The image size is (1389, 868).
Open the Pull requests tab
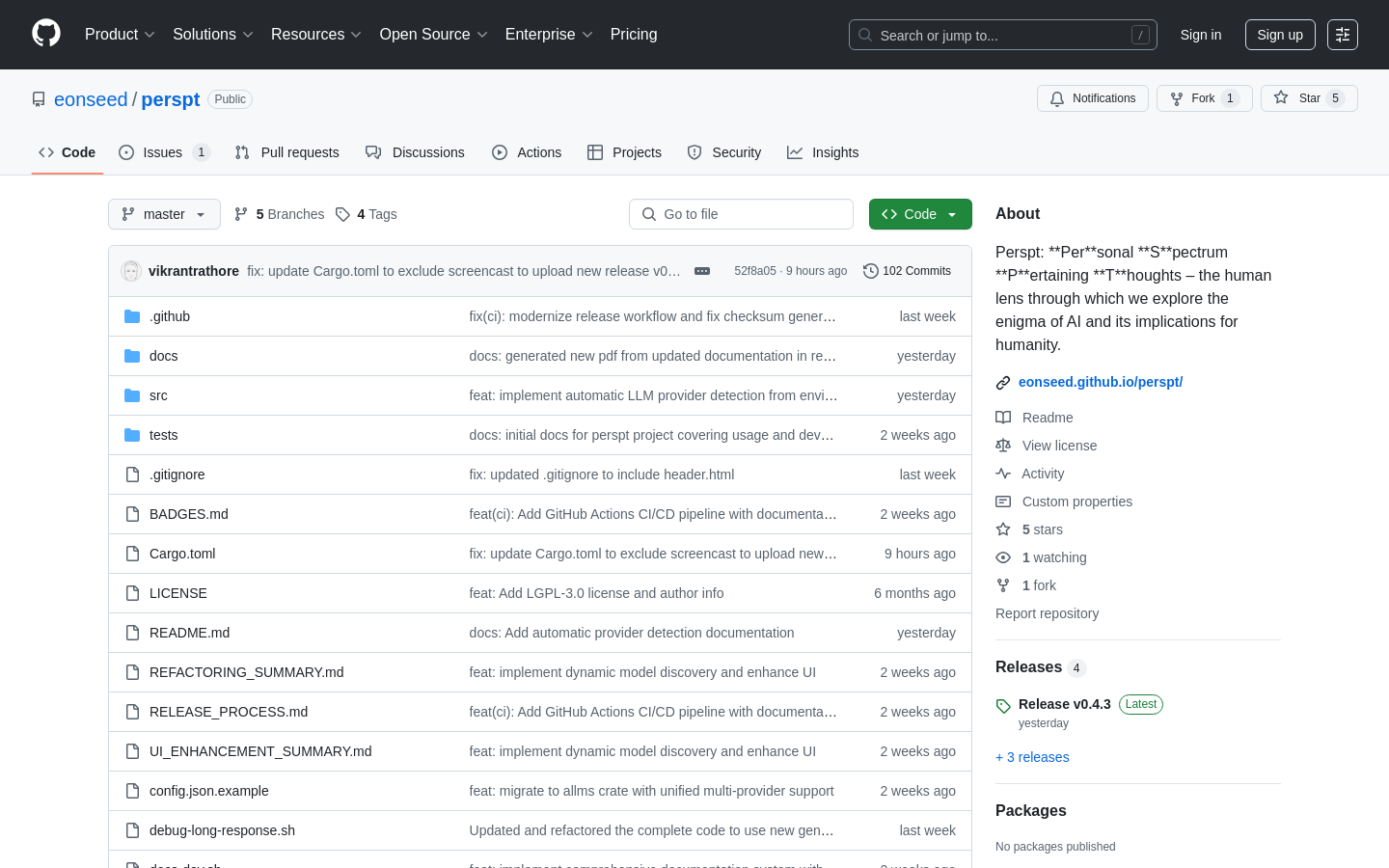[x=287, y=152]
